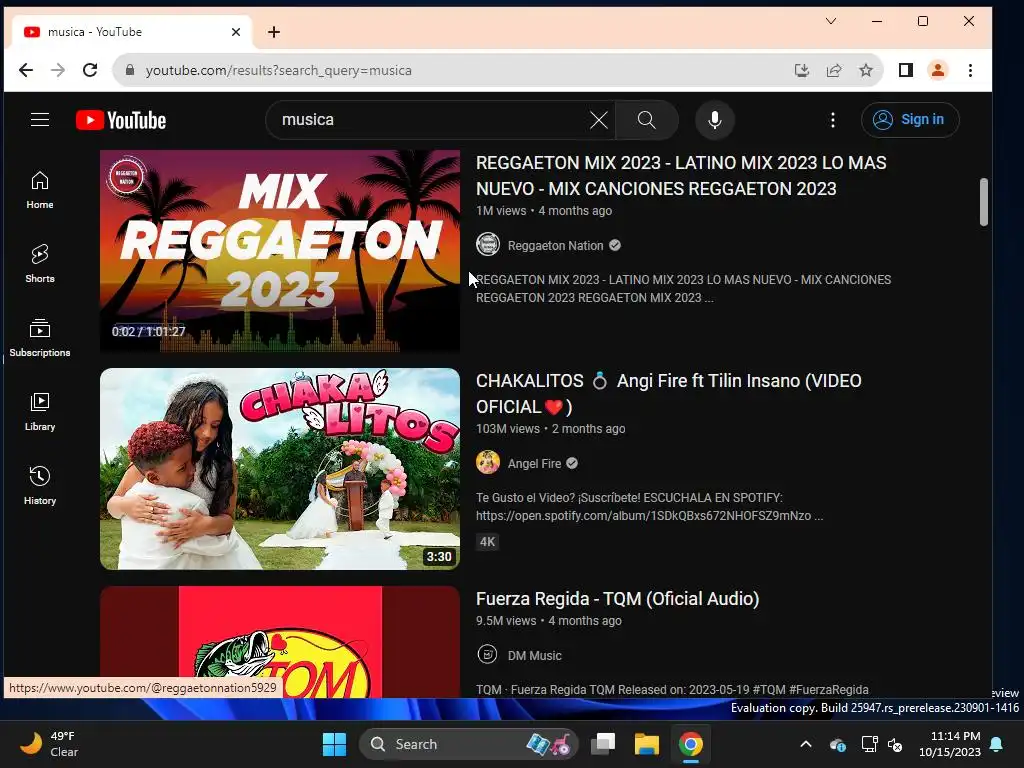1024x768 pixels.
Task: Bookmark this page with the star icon
Action: (x=865, y=70)
